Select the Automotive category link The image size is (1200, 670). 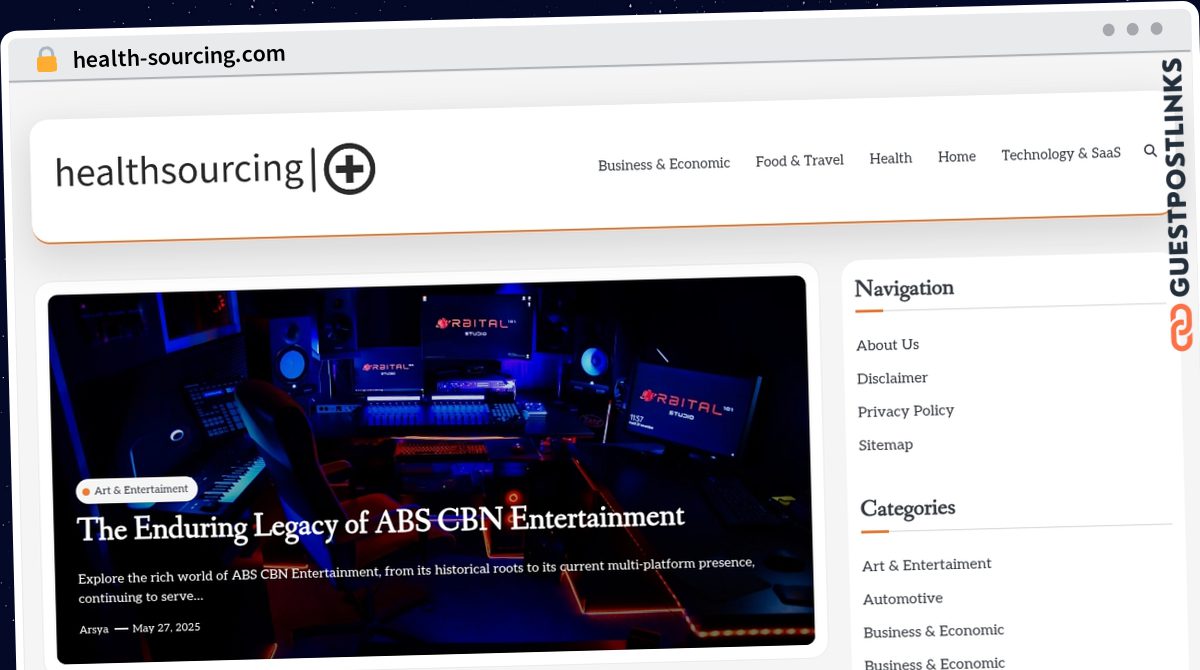902,599
